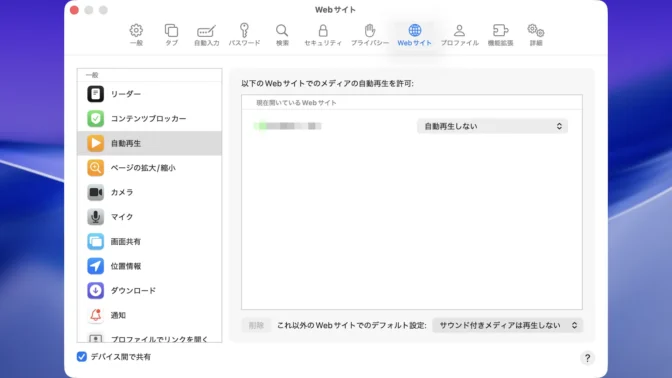The image size is (672, 378).
Task: Open the 自動再生しない dropdown for the site
Action: coord(492,126)
